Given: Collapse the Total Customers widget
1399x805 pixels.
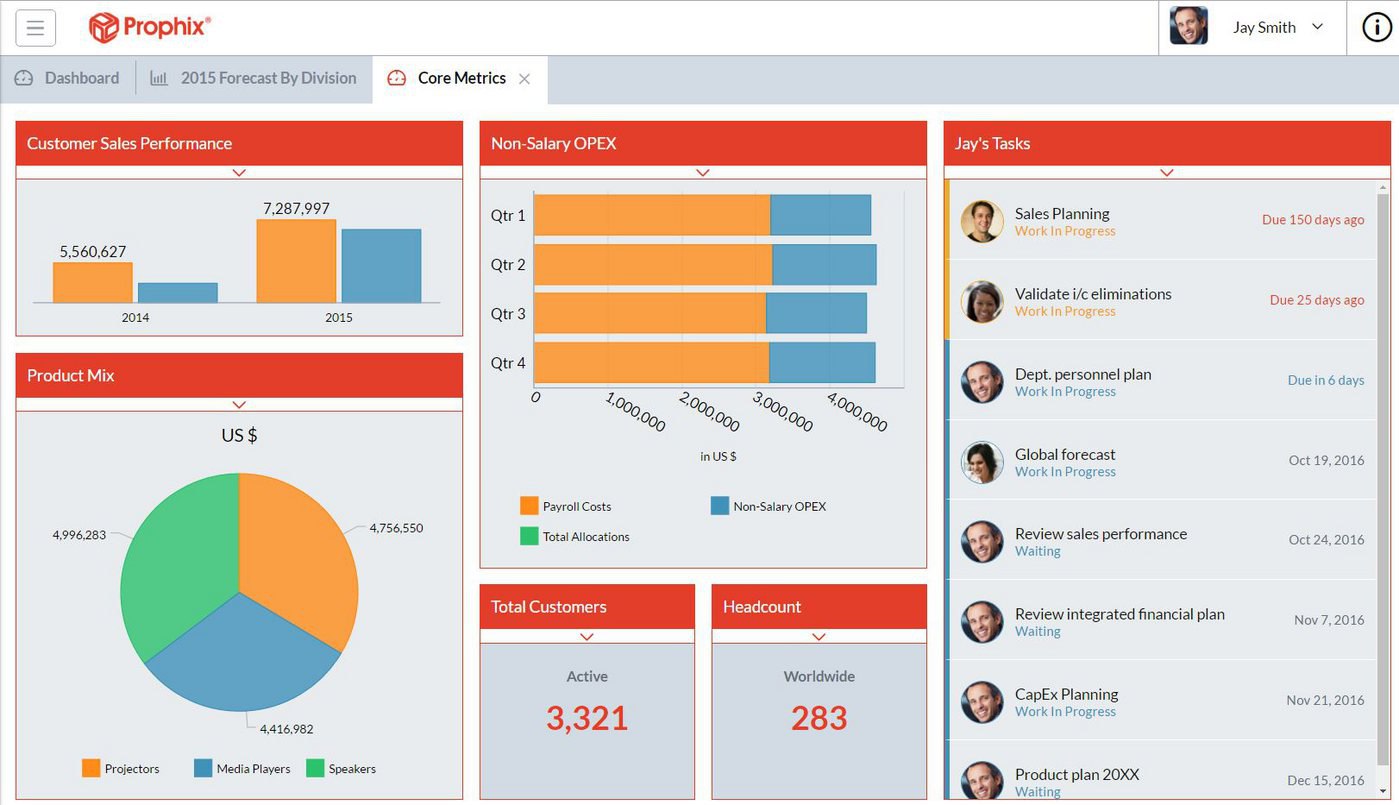Looking at the screenshot, I should [x=586, y=634].
